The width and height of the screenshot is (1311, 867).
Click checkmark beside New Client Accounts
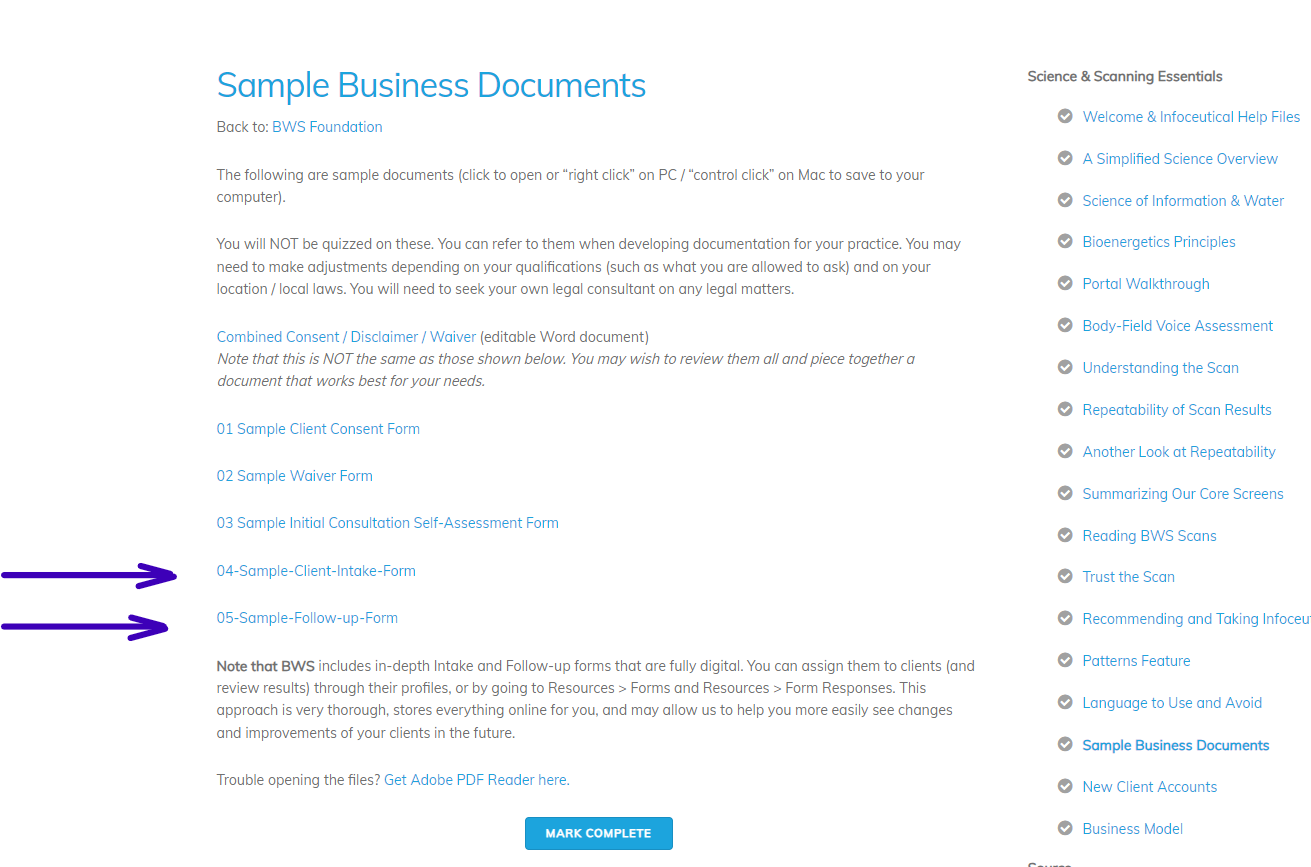[x=1065, y=787]
